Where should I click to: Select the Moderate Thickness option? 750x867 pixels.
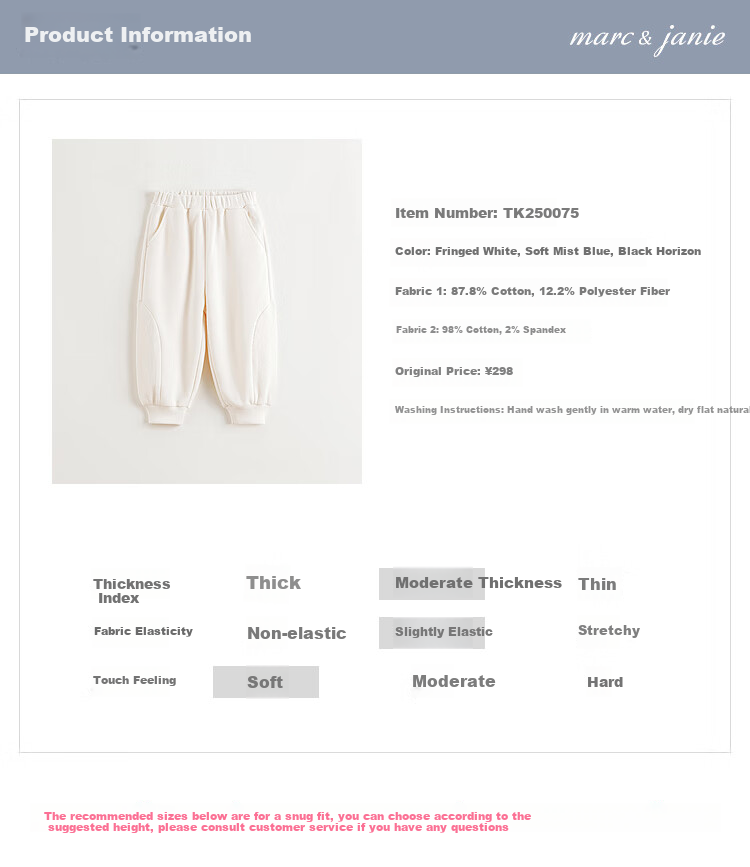coord(478,583)
